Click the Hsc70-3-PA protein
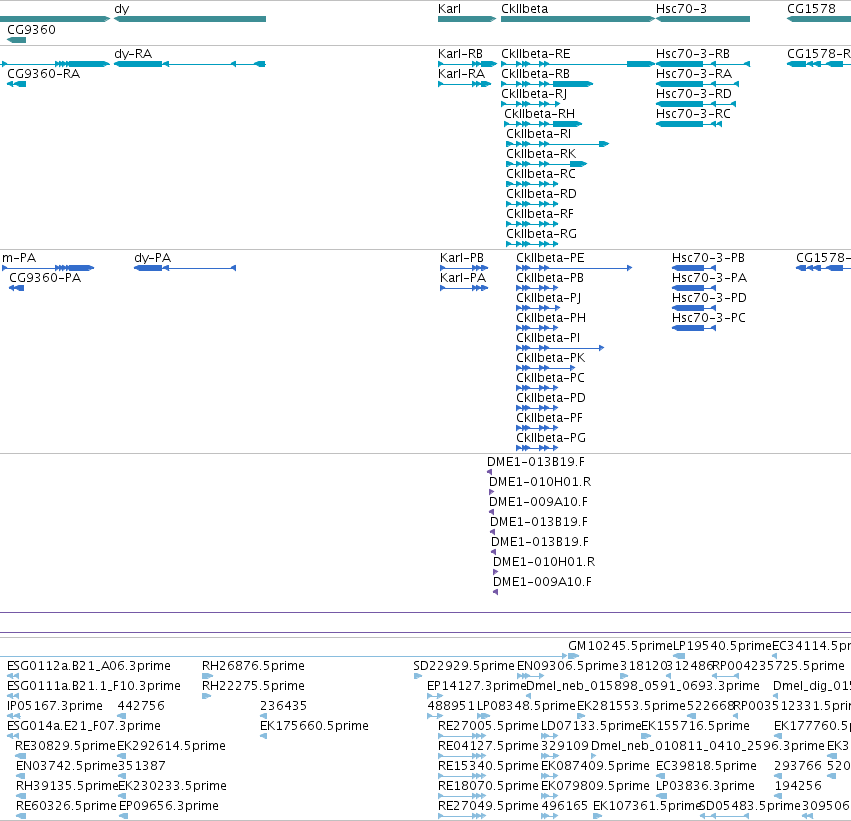This screenshot has height=821, width=851. pyautogui.click(x=709, y=278)
